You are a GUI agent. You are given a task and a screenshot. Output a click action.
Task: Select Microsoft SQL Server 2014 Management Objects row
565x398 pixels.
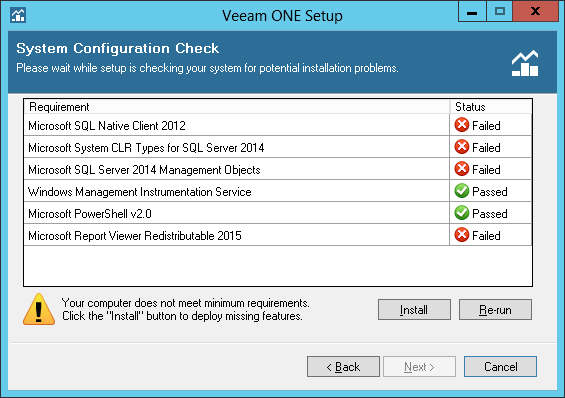pyautogui.click(x=278, y=169)
